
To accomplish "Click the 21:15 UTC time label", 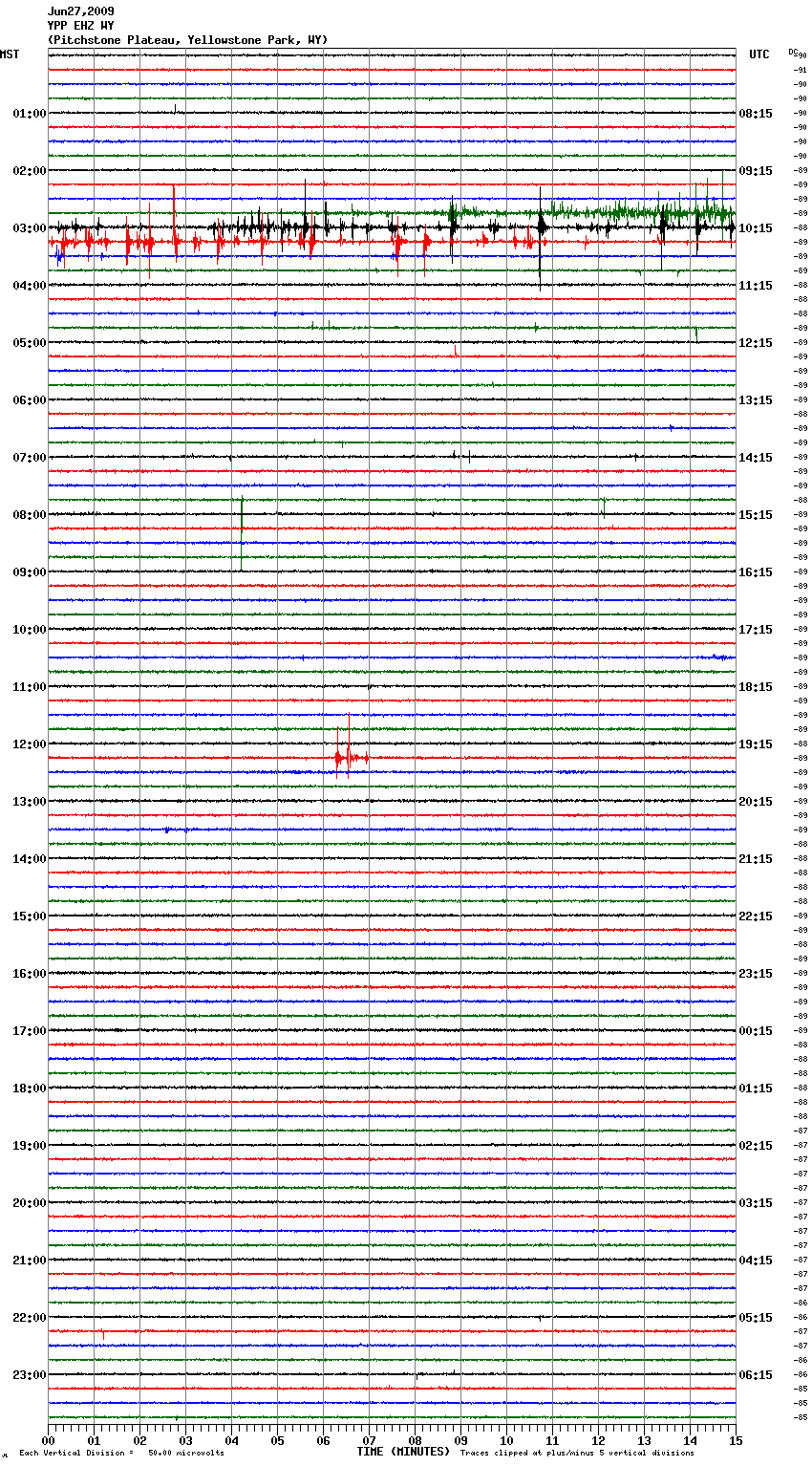I will (x=756, y=859).
